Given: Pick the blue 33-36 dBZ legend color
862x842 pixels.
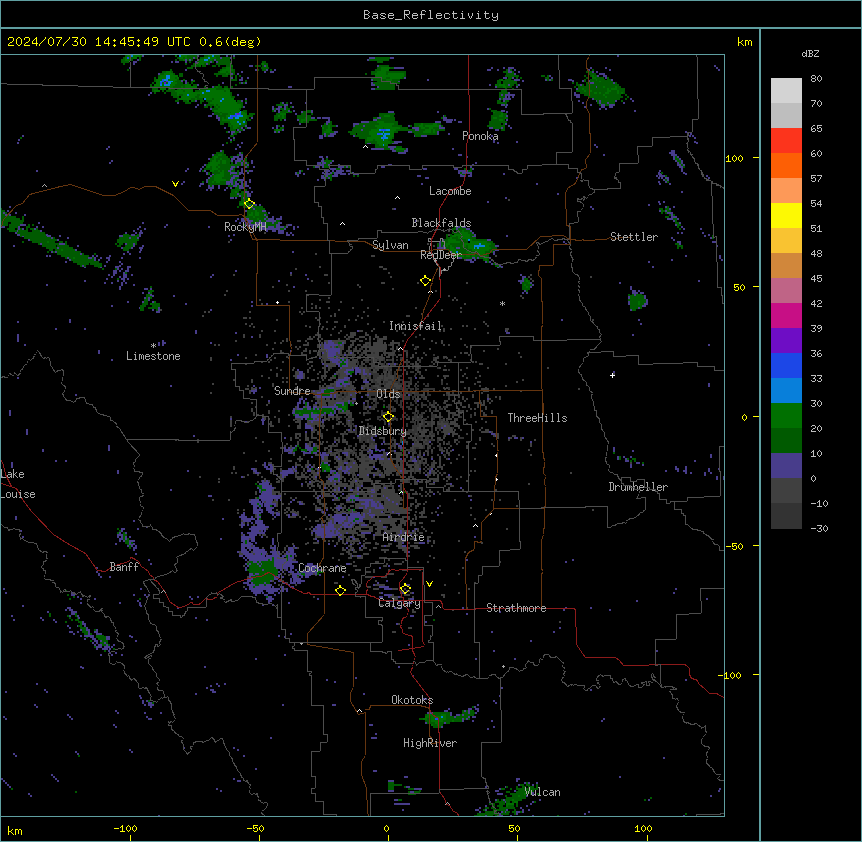Looking at the screenshot, I should tap(786, 365).
